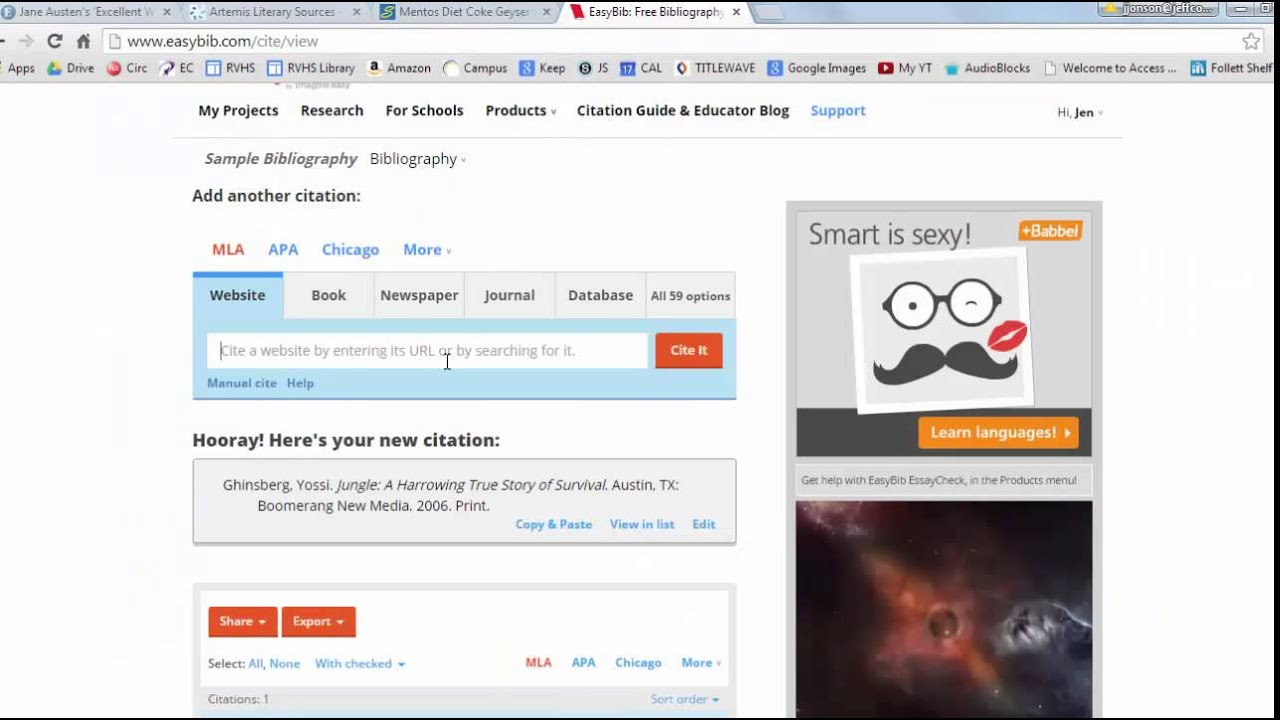The width and height of the screenshot is (1280, 720).
Task: Open the RVHS bookmark
Action: coord(230,68)
